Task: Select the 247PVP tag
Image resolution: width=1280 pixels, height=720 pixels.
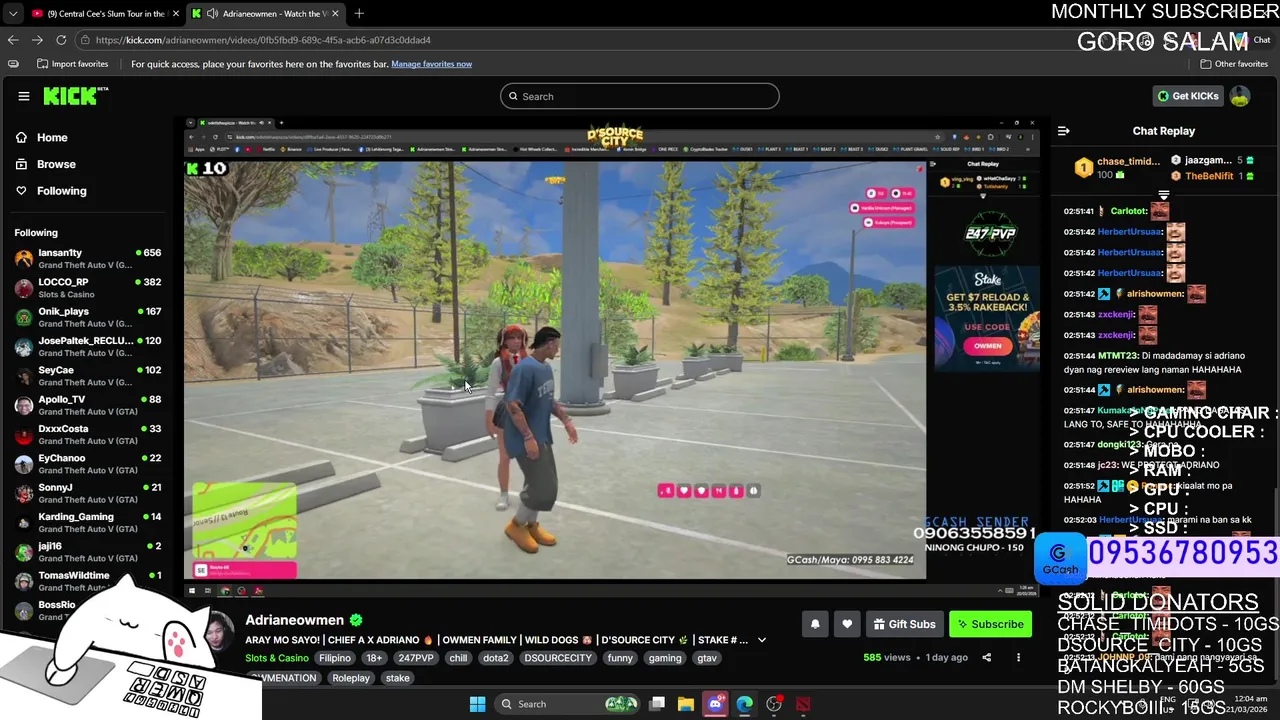Action: (x=416, y=658)
